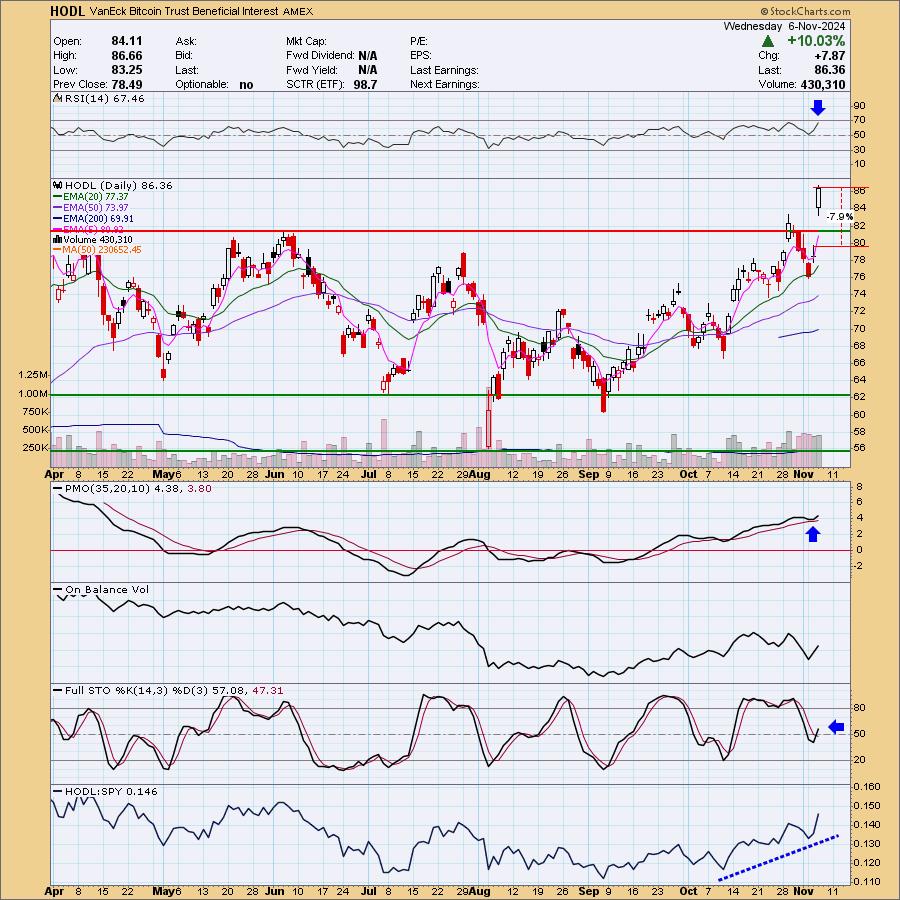
Task: Click the tall hollow candle of the latest session
Action: click(818, 198)
